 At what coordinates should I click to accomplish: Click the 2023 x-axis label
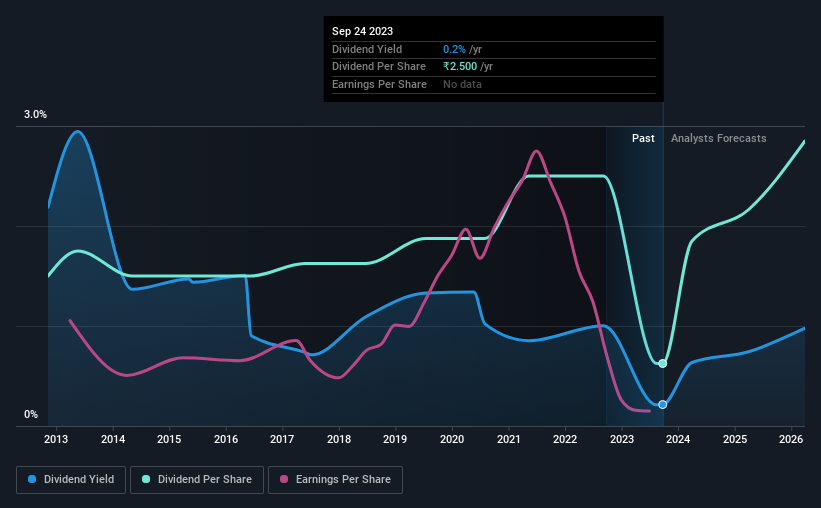click(622, 439)
